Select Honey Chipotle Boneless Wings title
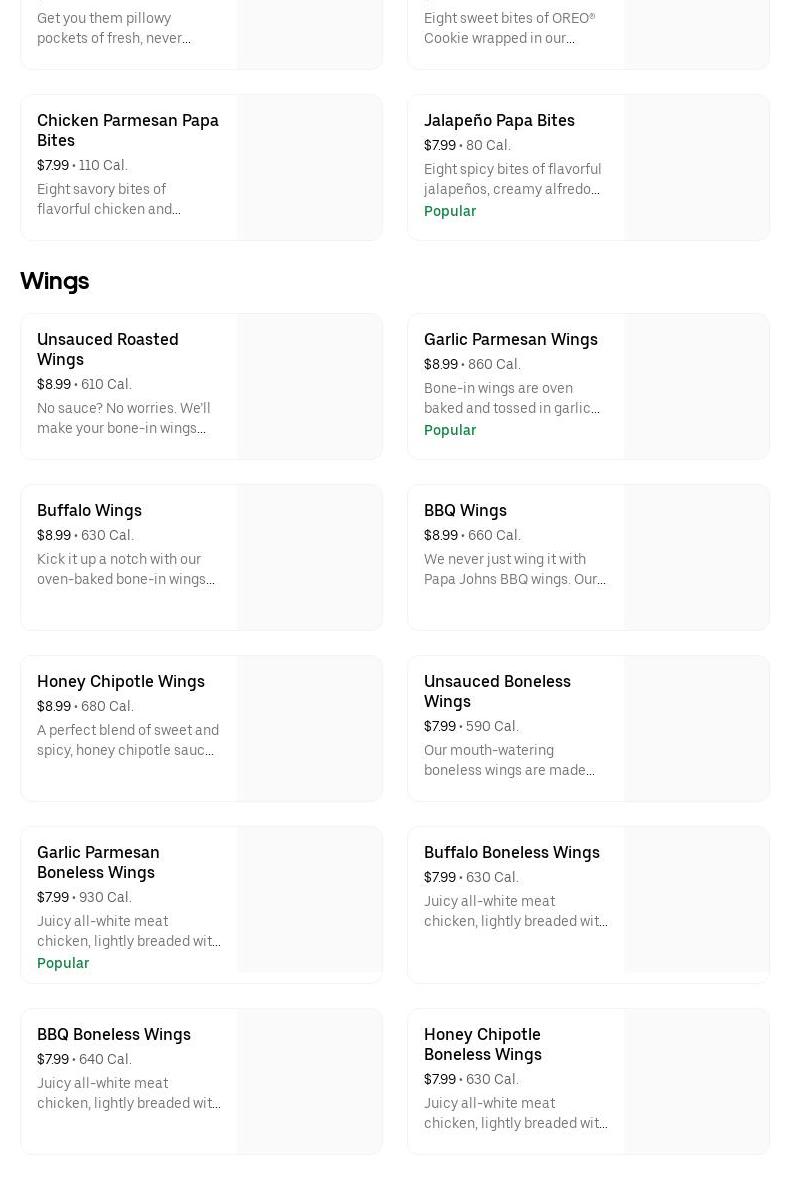The height and width of the screenshot is (1181, 804). click(482, 1044)
